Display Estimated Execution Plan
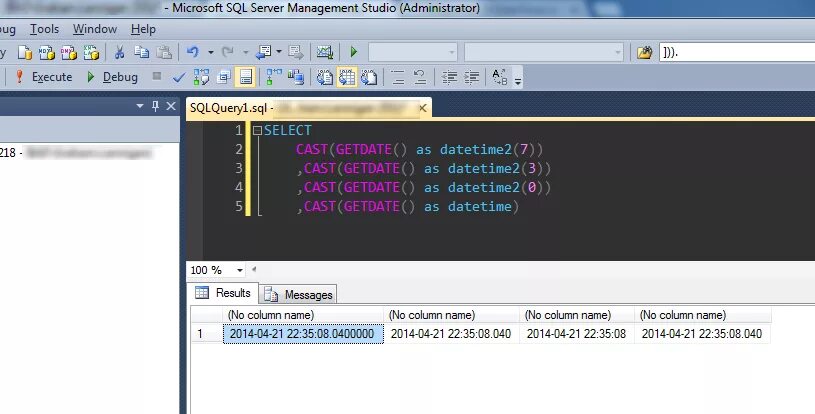815x414 pixels. click(x=201, y=77)
